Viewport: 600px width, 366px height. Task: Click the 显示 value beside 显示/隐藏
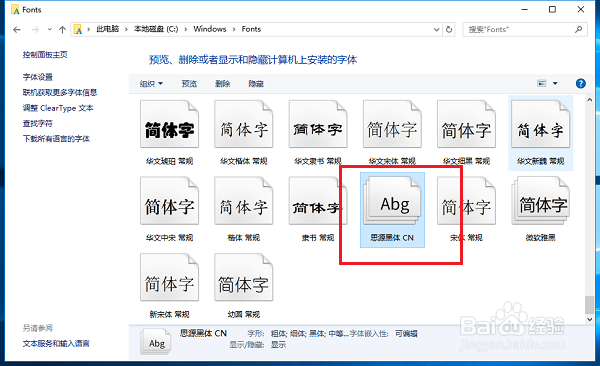(278, 345)
